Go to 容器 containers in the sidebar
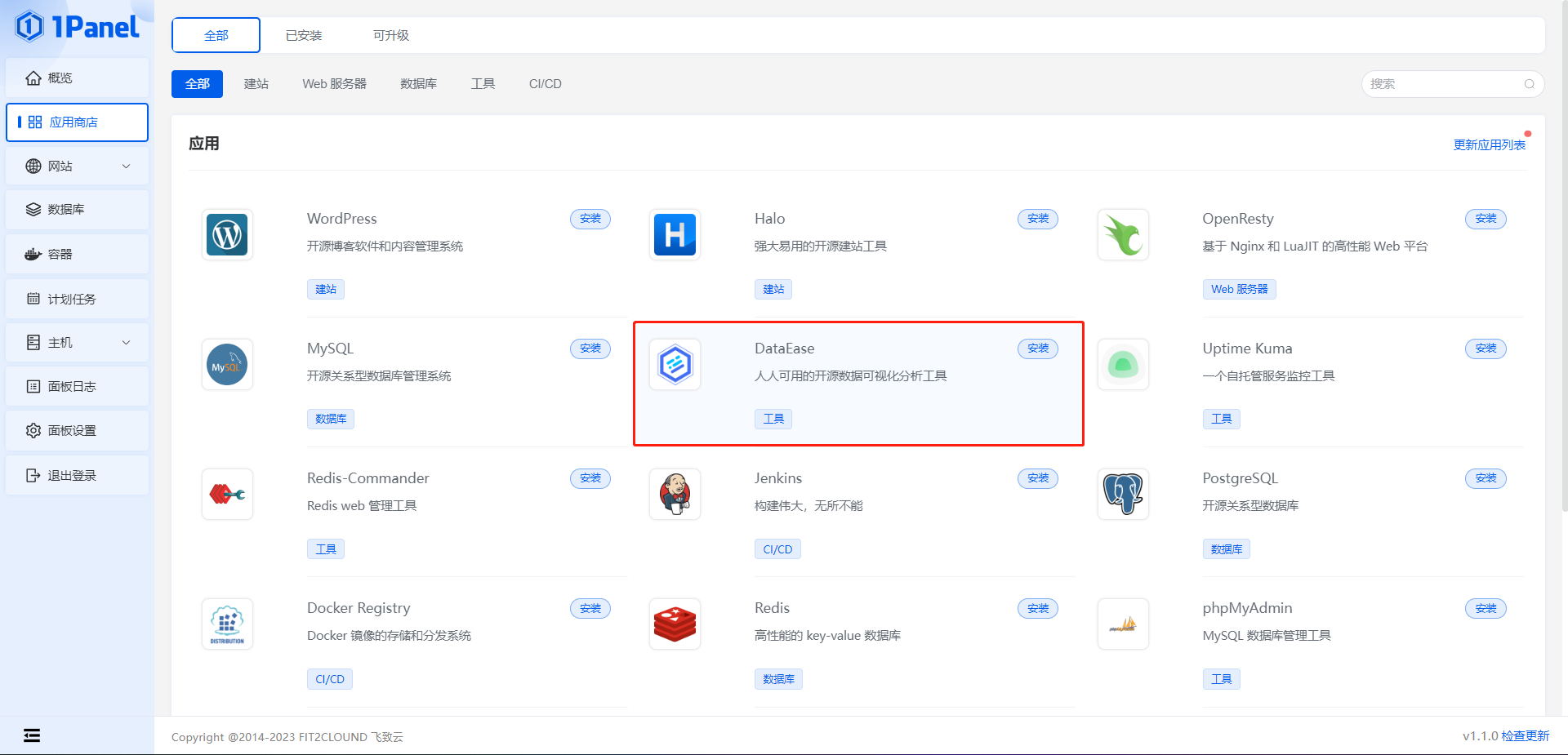The image size is (1568, 755). 77,255
